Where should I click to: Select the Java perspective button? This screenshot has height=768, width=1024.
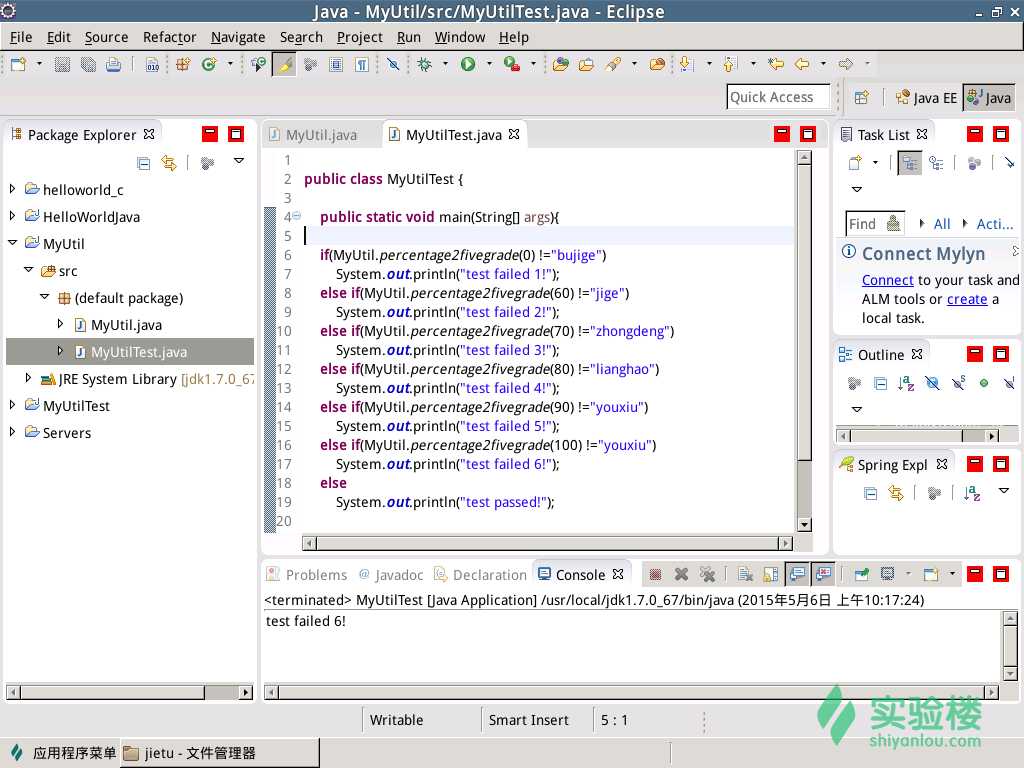click(x=989, y=98)
